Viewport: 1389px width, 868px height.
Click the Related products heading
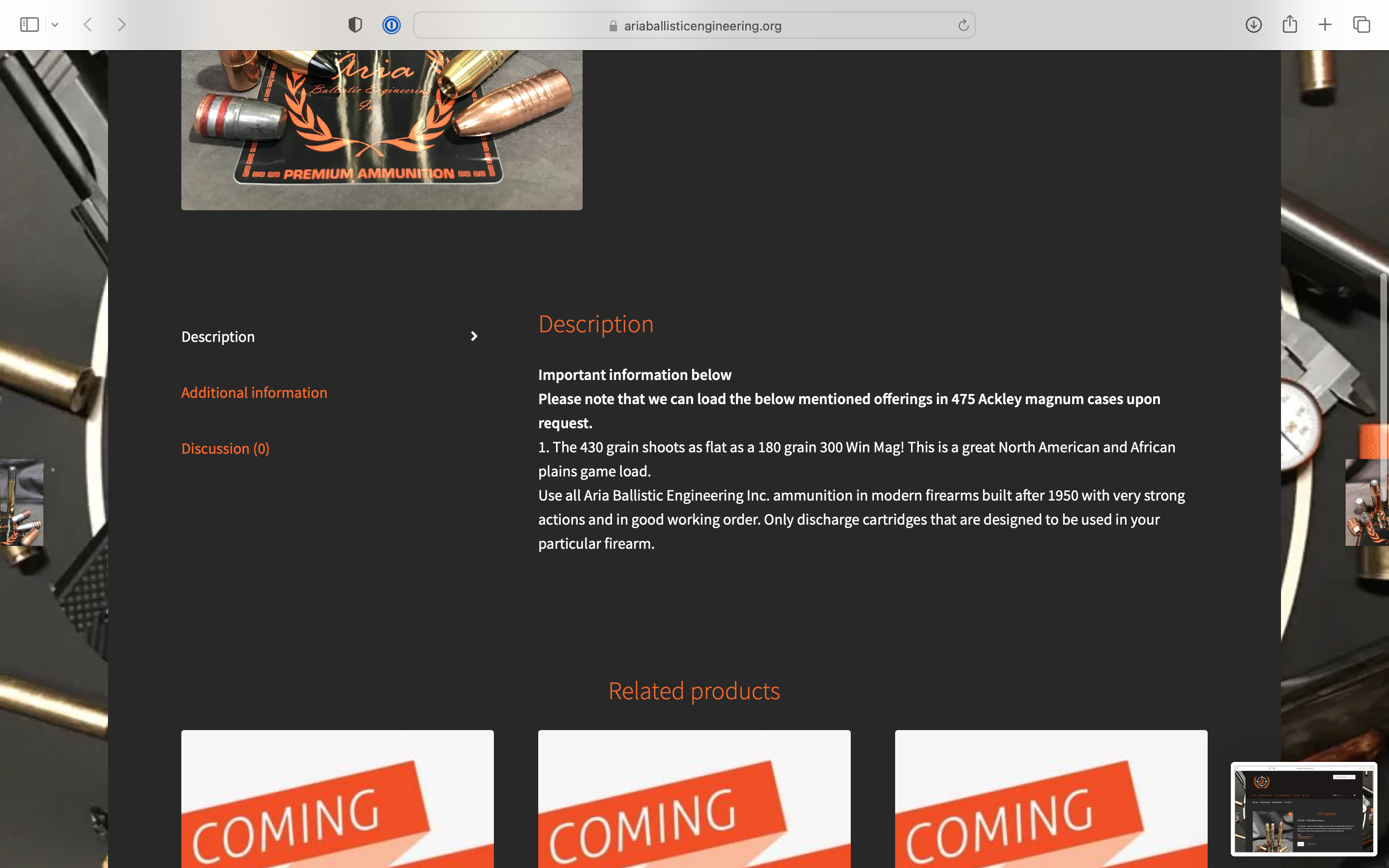[x=694, y=691]
